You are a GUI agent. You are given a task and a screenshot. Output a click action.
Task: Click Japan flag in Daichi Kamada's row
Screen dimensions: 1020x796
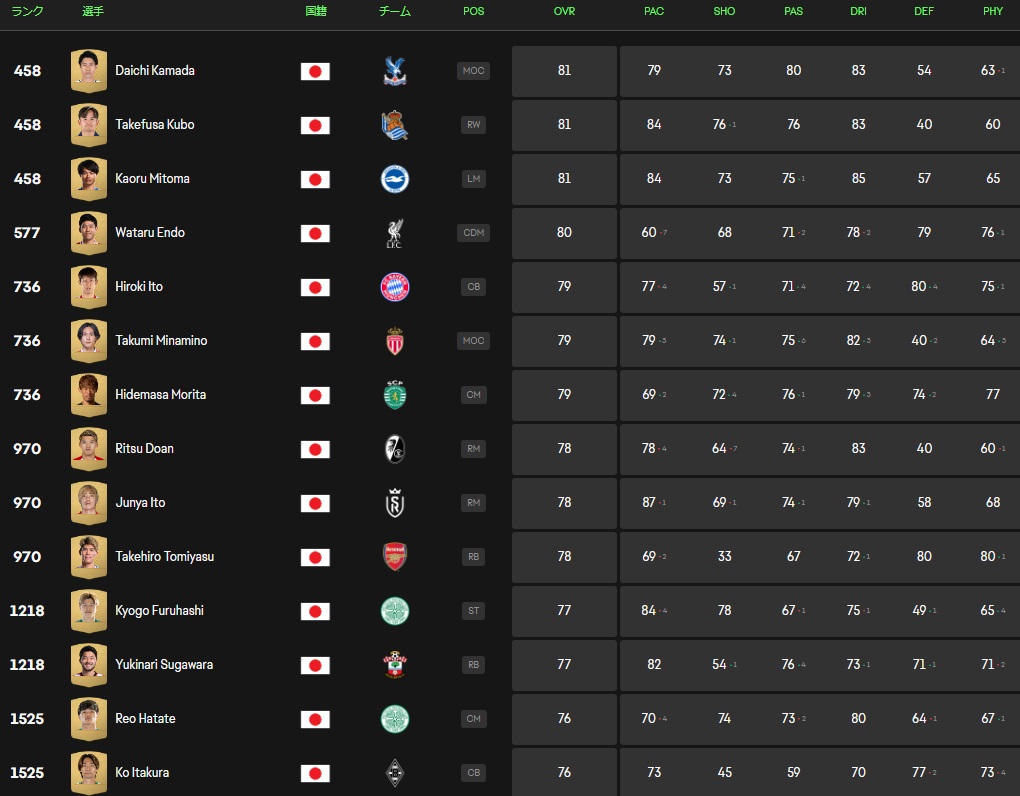pos(315,71)
